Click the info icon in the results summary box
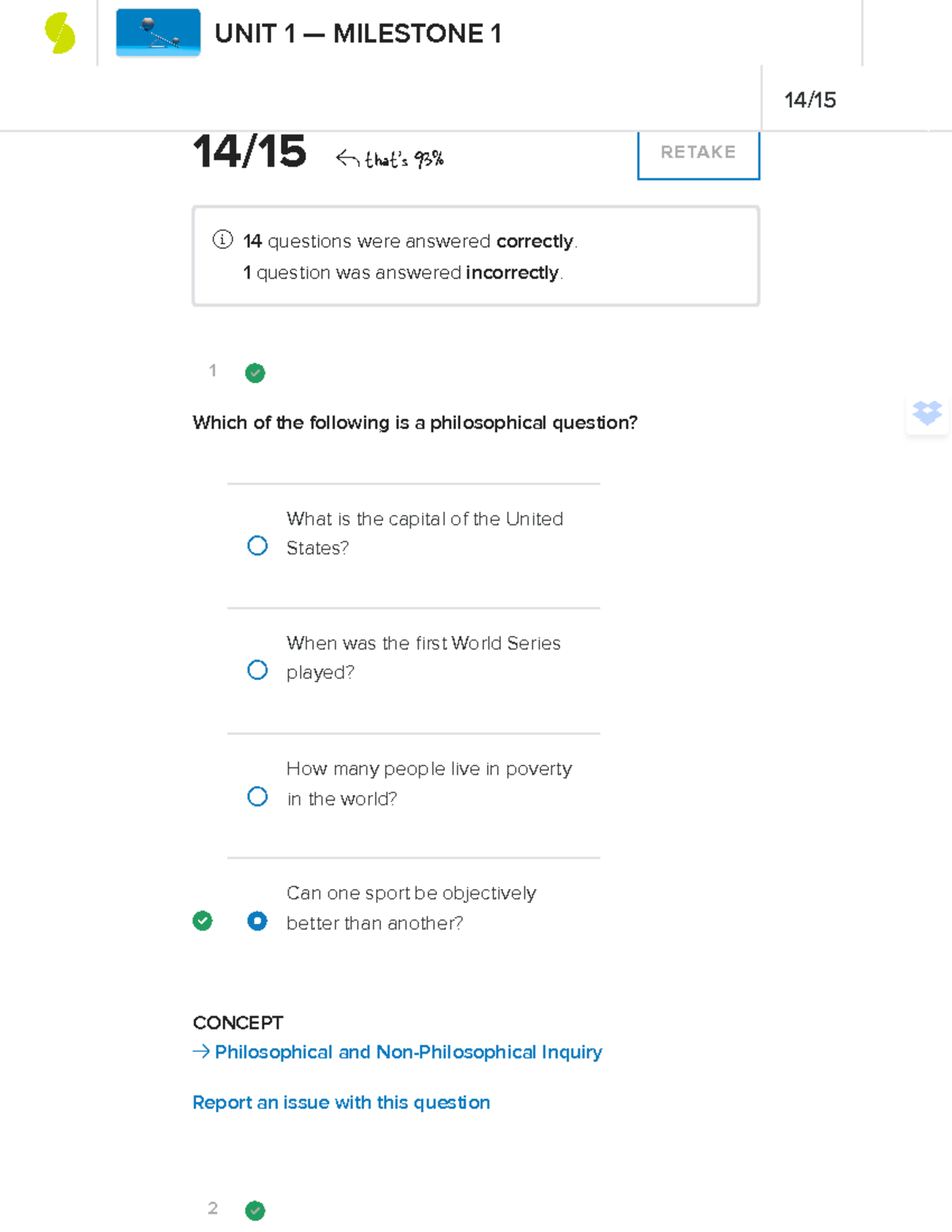 [x=221, y=240]
